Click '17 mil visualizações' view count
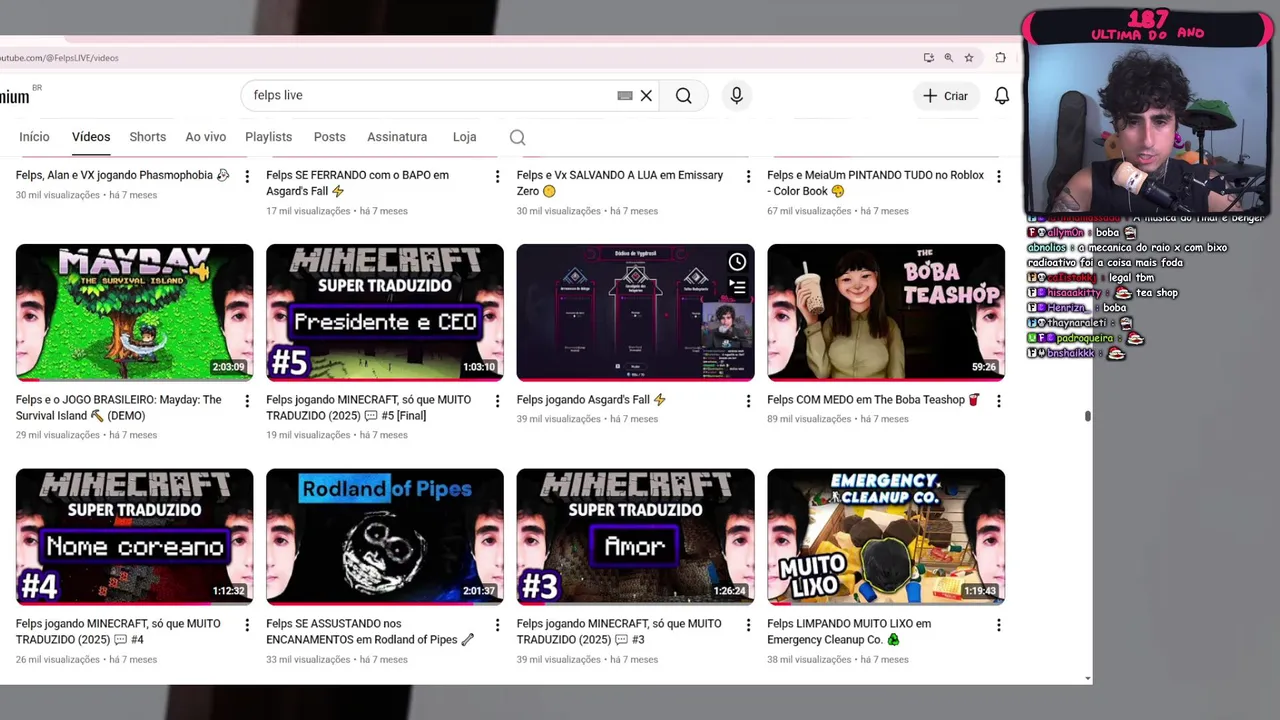The image size is (1280, 720). pyautogui.click(x=308, y=211)
